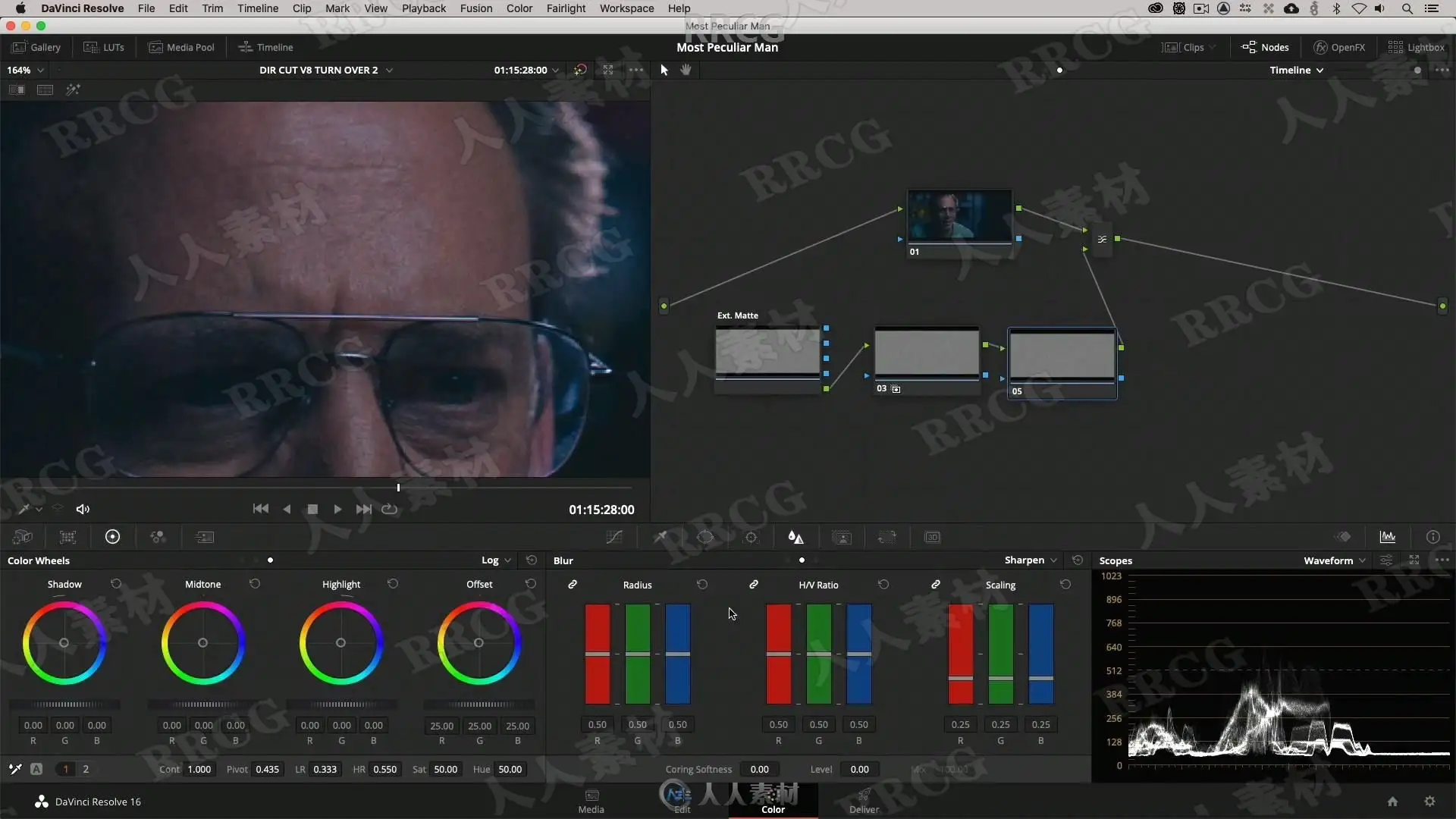This screenshot has height=819, width=1456.
Task: Open the 3D stereoscopic palette icon
Action: (x=932, y=537)
